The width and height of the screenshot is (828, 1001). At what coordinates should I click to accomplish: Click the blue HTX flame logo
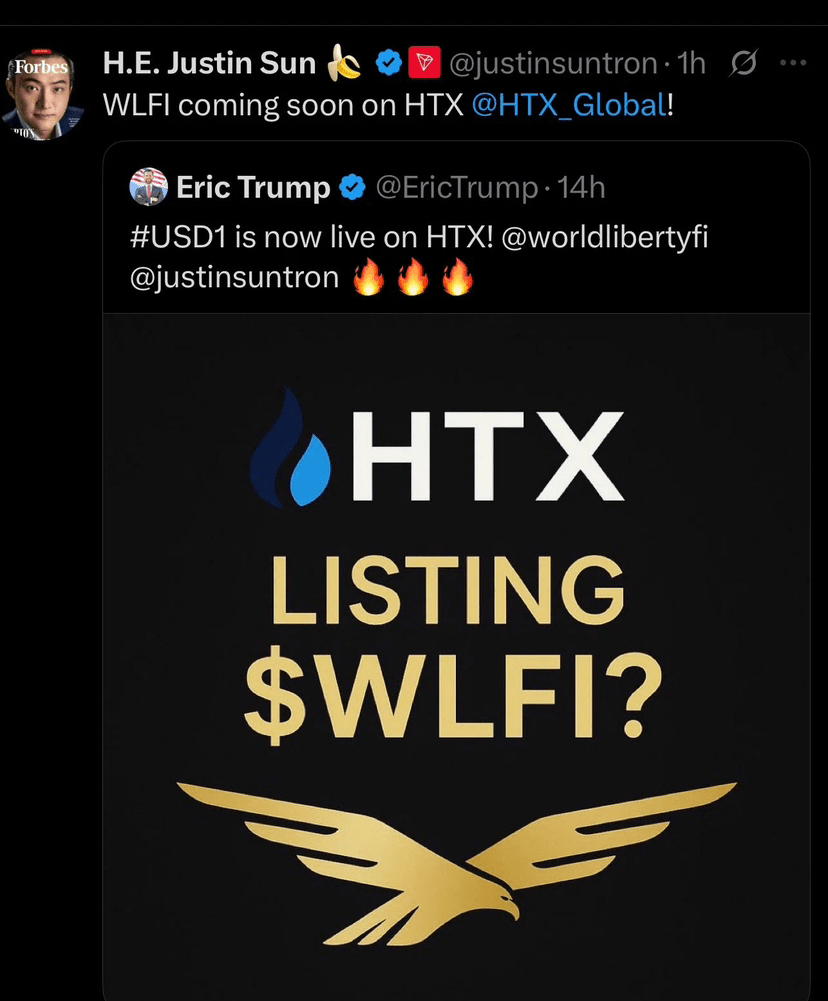(291, 448)
